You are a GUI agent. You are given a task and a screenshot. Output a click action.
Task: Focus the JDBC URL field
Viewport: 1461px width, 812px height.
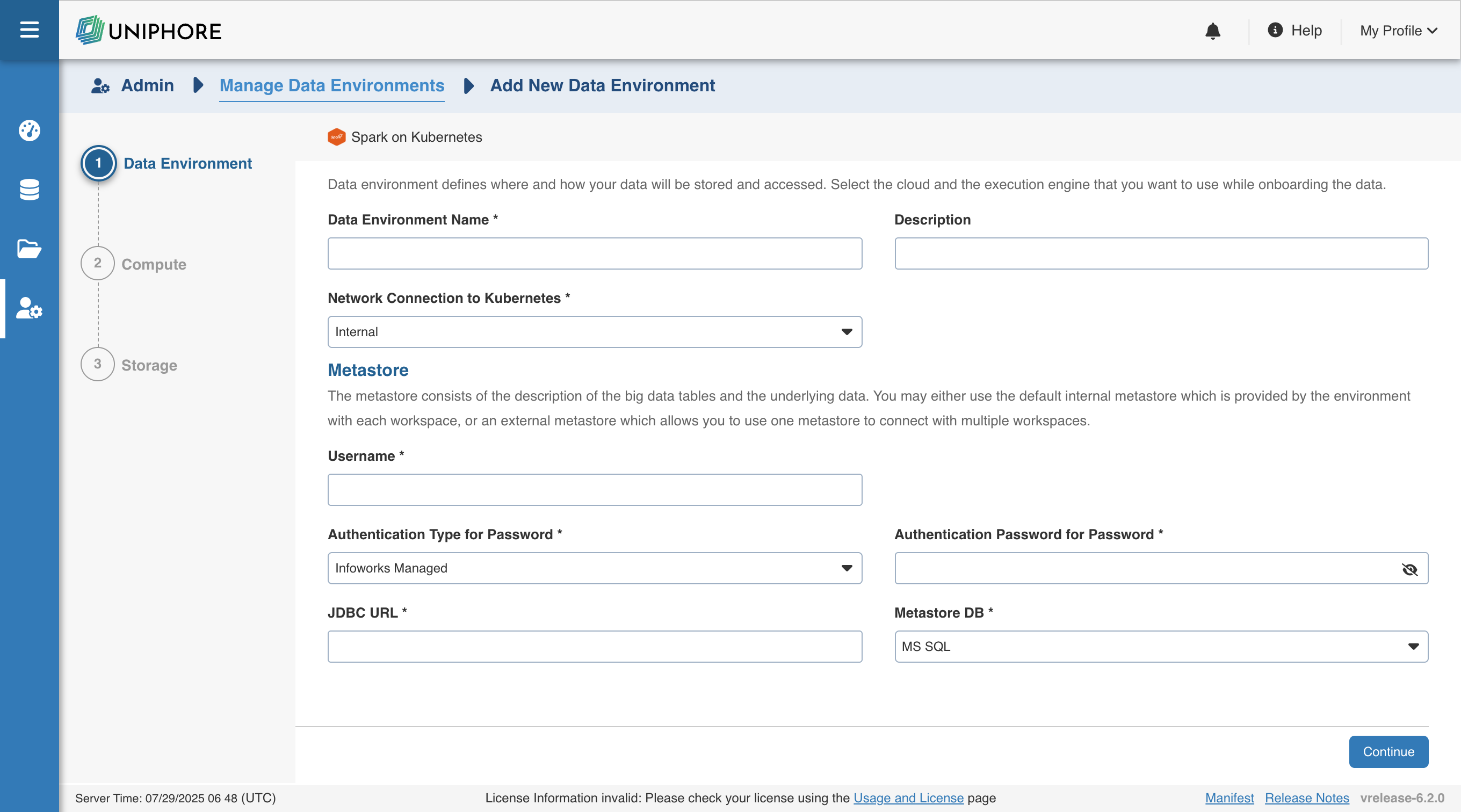tap(595, 647)
